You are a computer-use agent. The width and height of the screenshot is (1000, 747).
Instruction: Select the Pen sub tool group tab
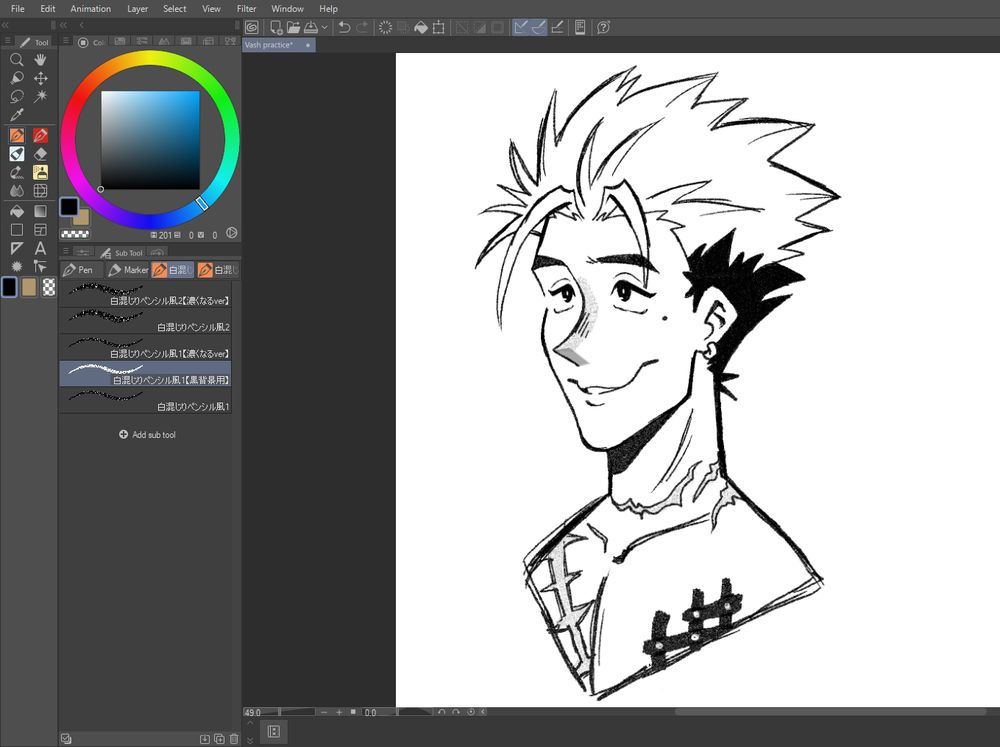pos(82,270)
